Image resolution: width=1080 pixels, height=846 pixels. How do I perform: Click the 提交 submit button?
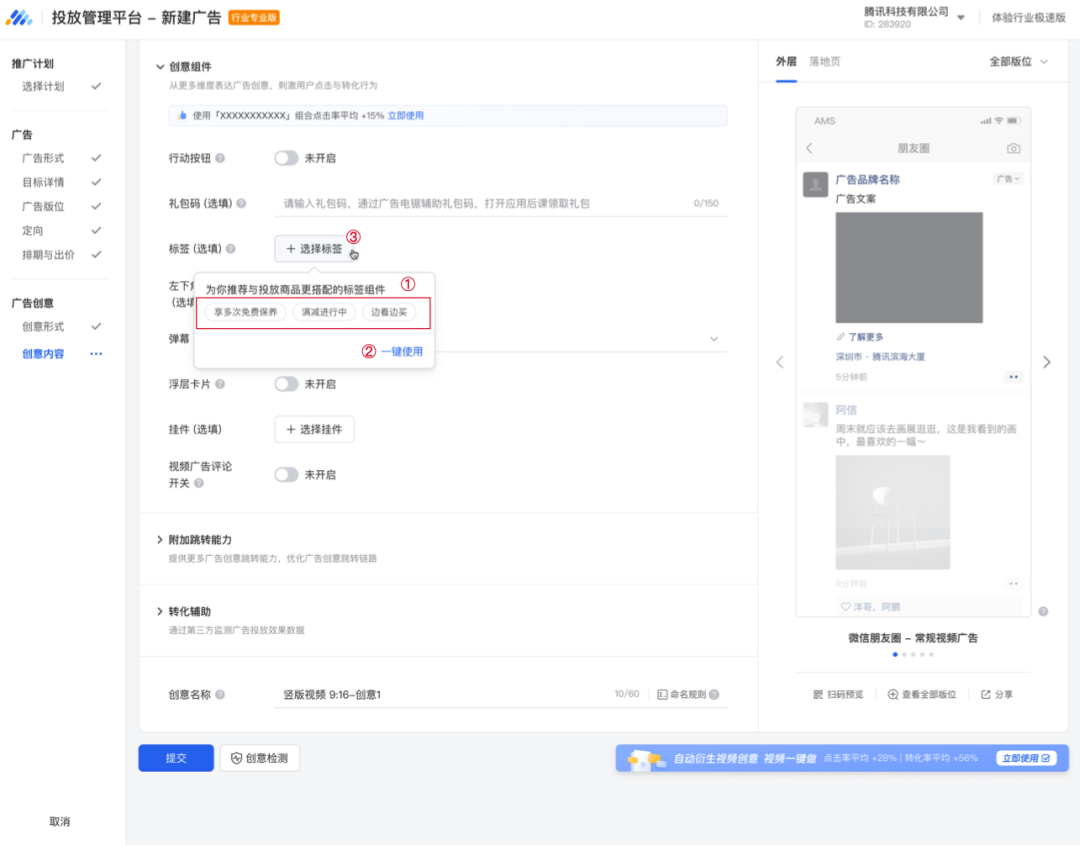[x=176, y=759]
